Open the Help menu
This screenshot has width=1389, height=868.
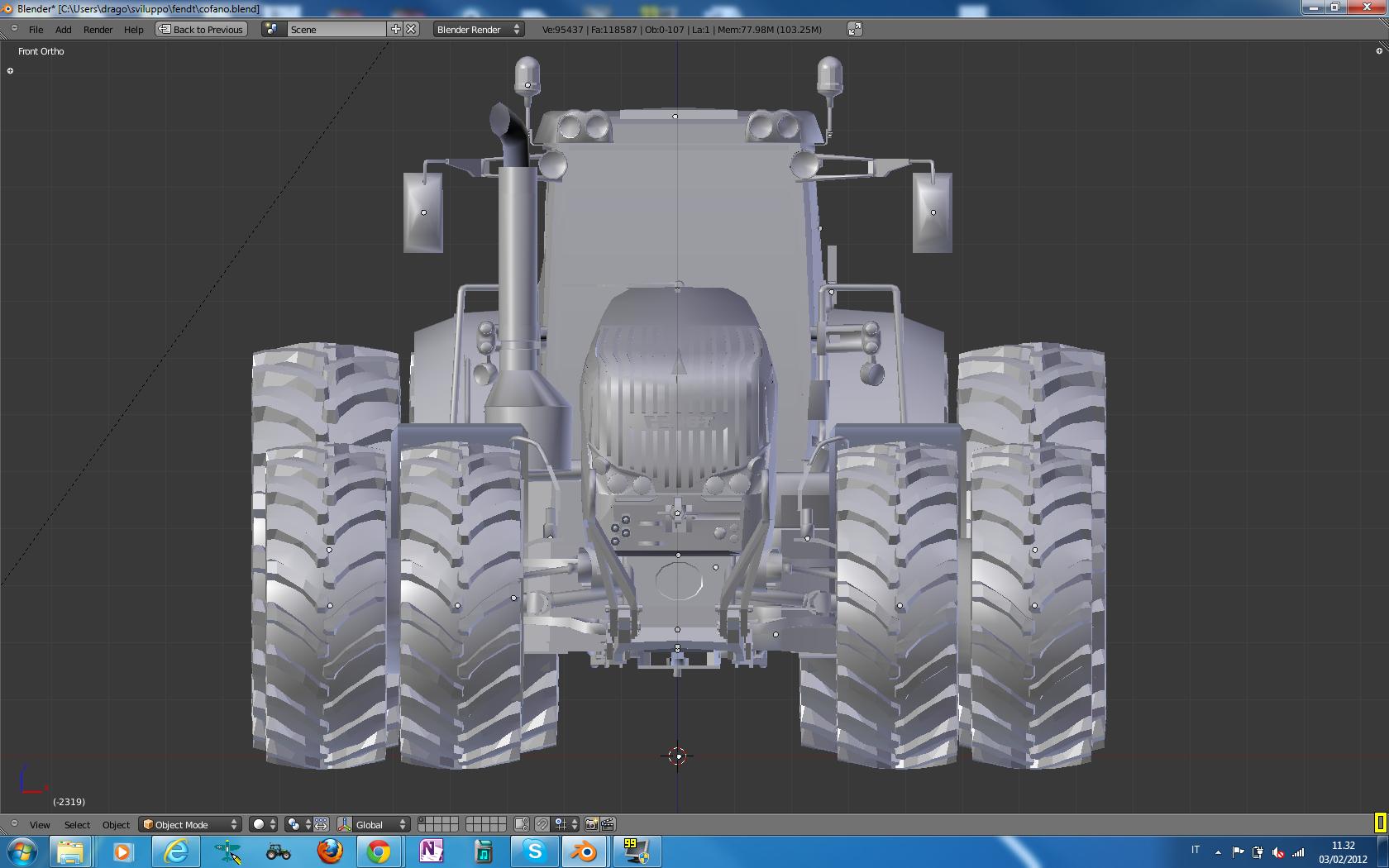tap(133, 29)
